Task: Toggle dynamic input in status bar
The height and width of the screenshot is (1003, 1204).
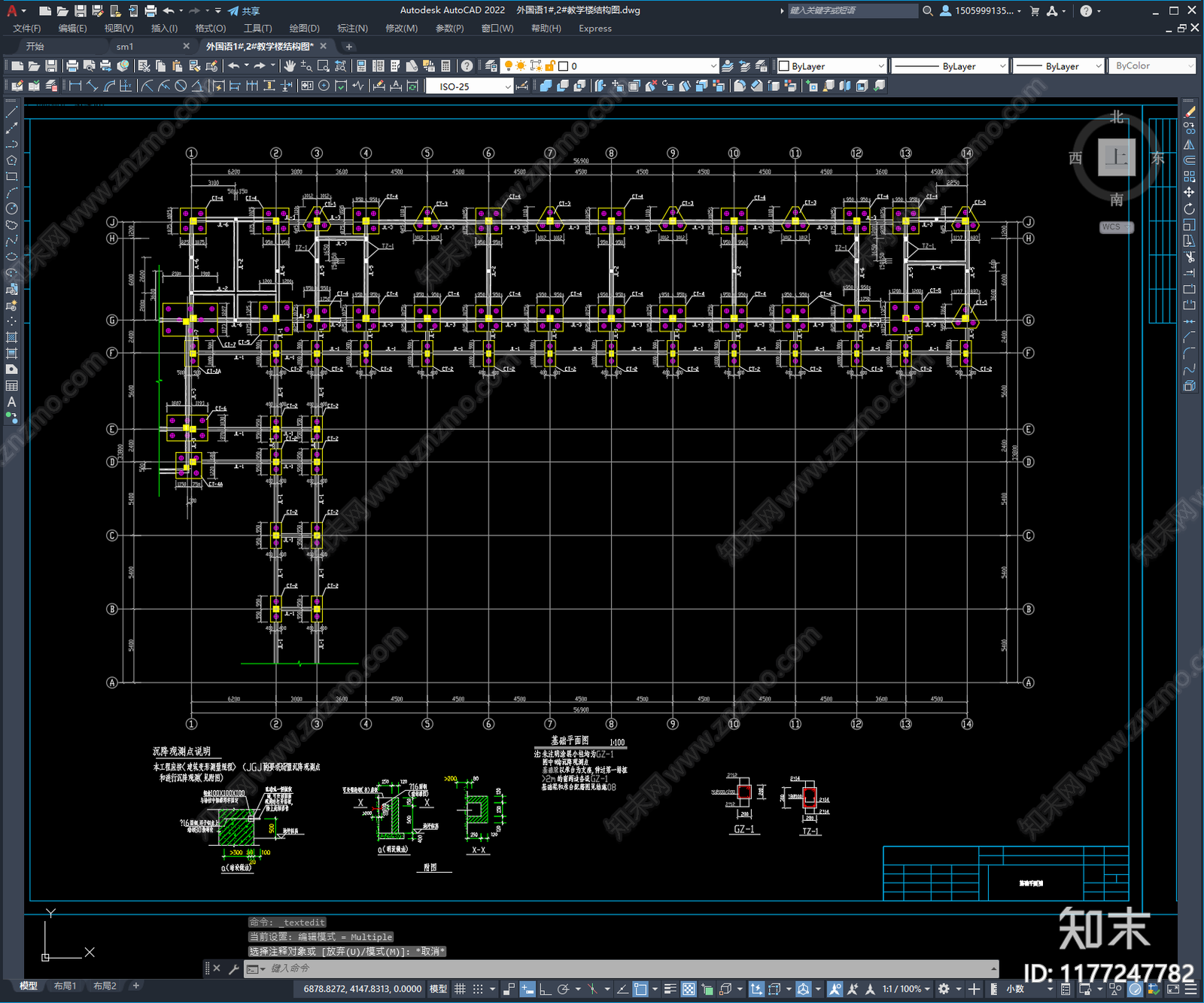Action: [528, 989]
